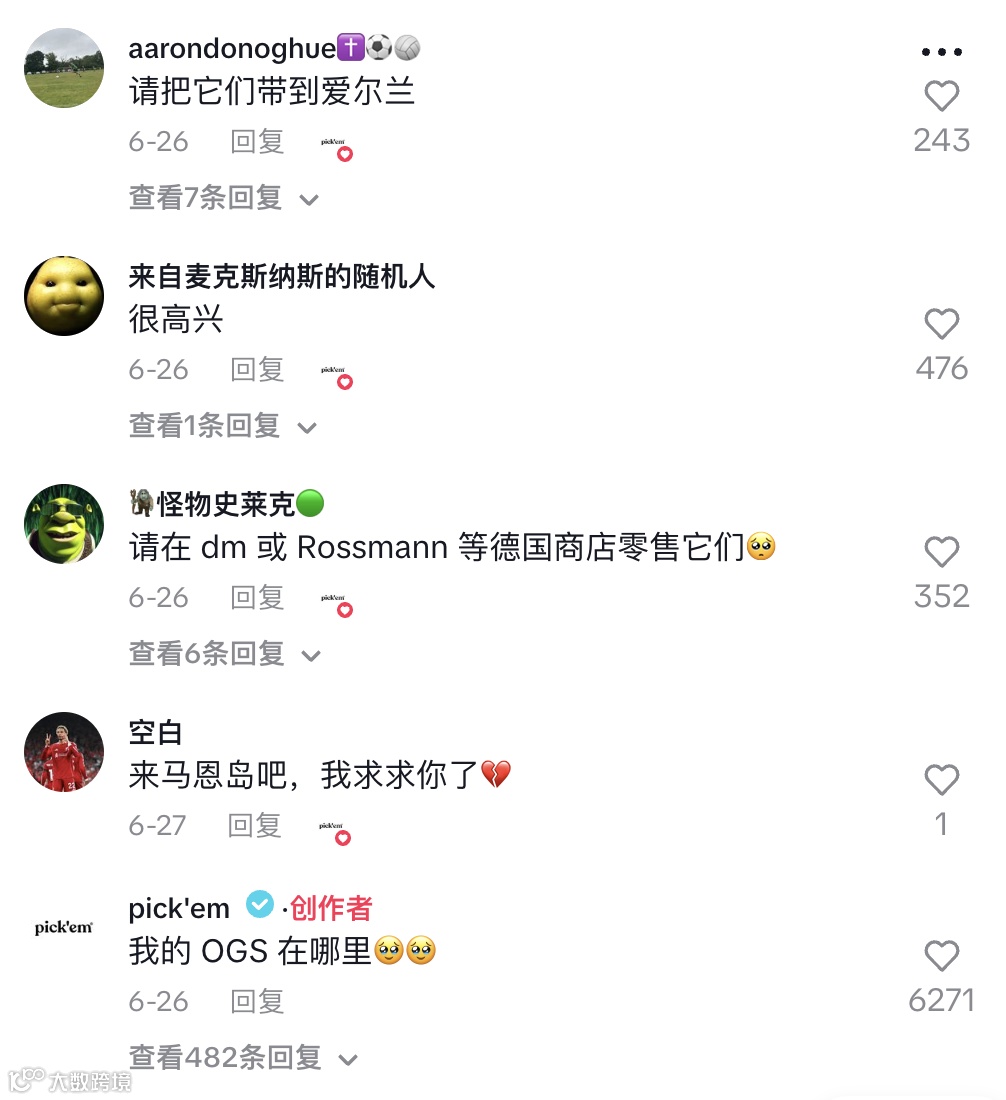Expand 查看6条回复 replies

pos(224,654)
